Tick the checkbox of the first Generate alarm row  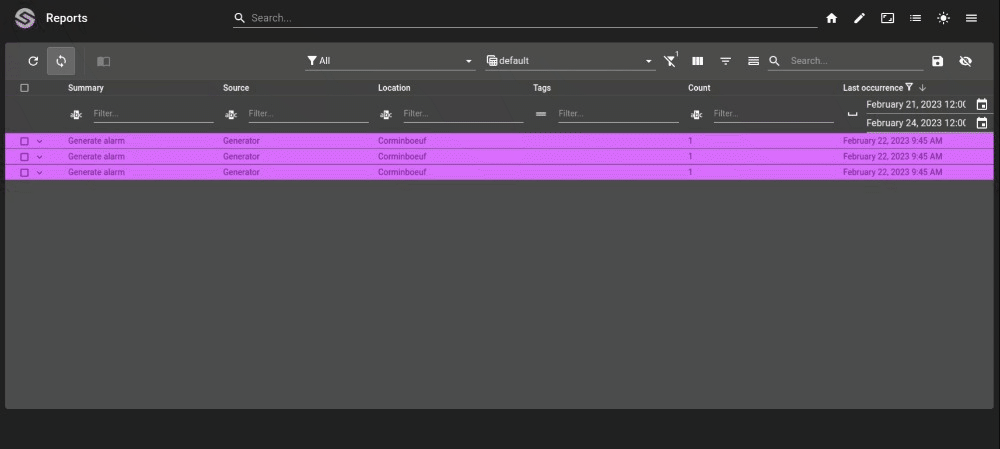[x=24, y=141]
